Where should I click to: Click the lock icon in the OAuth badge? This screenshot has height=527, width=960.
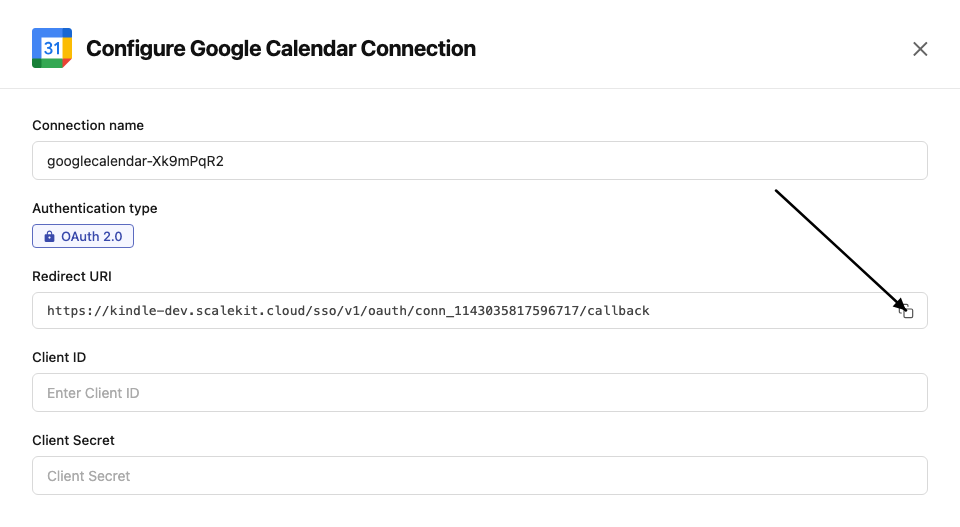[49, 237]
